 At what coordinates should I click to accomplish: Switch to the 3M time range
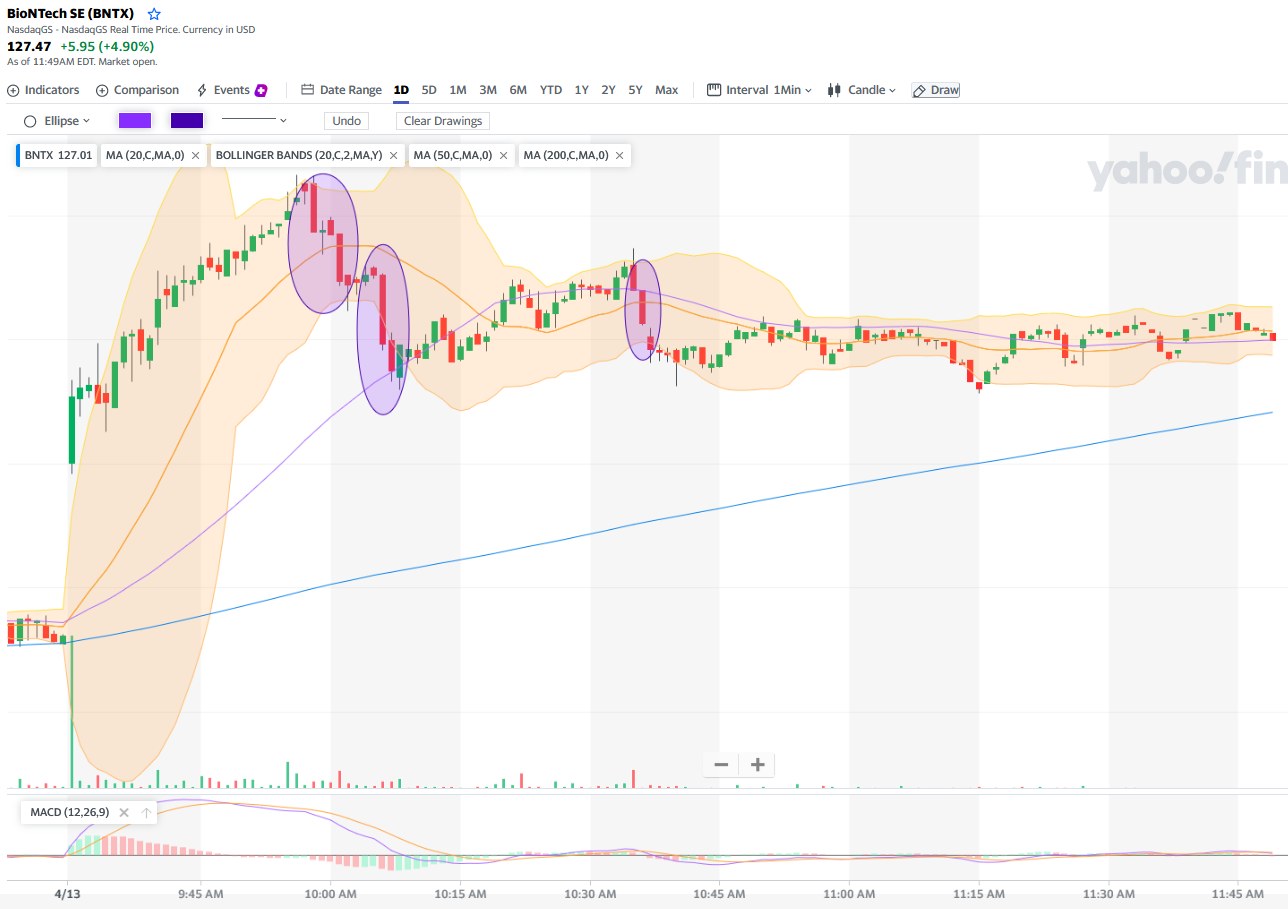tap(488, 90)
